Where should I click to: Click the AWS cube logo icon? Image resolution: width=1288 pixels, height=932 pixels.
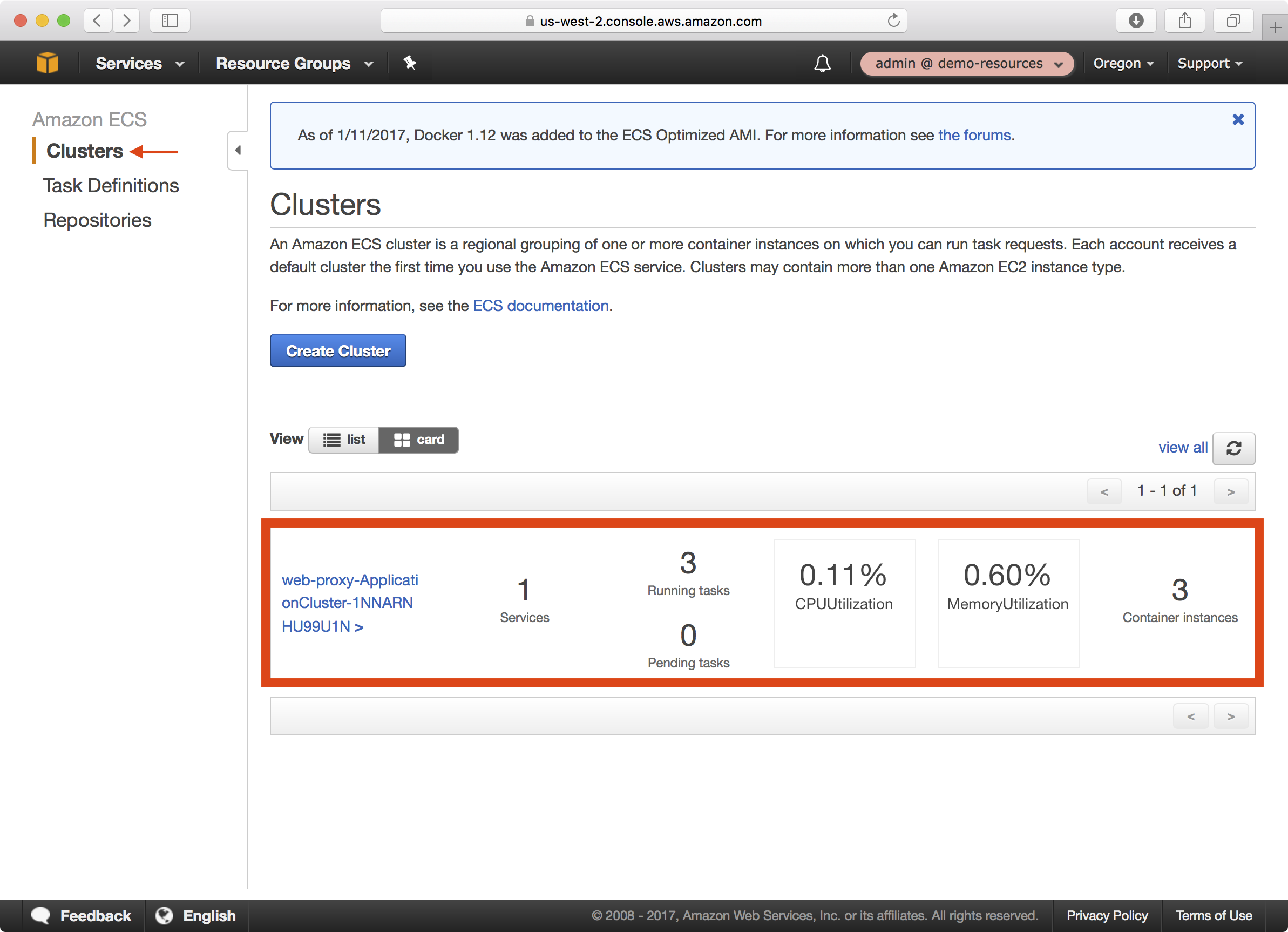click(47, 63)
